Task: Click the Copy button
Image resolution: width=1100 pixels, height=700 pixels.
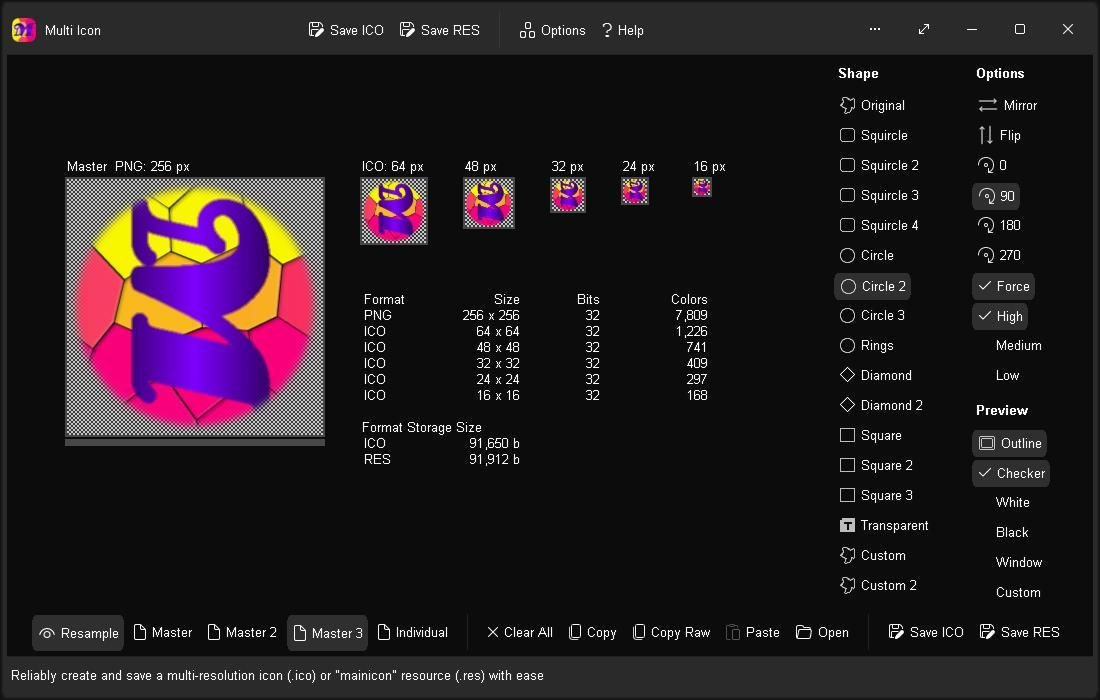Action: click(592, 633)
